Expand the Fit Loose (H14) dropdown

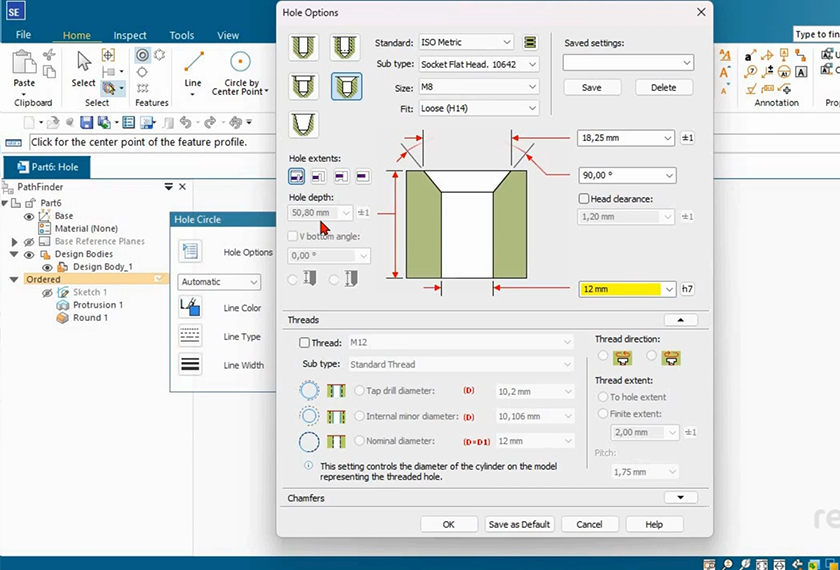479,108
